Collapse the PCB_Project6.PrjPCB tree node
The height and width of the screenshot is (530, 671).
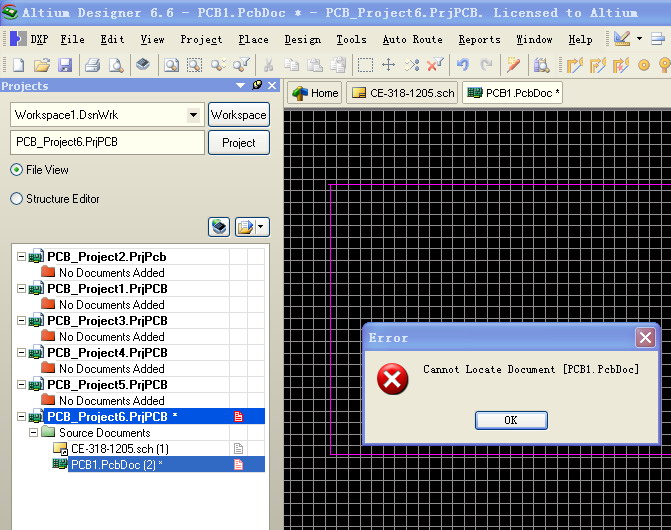click(21, 416)
